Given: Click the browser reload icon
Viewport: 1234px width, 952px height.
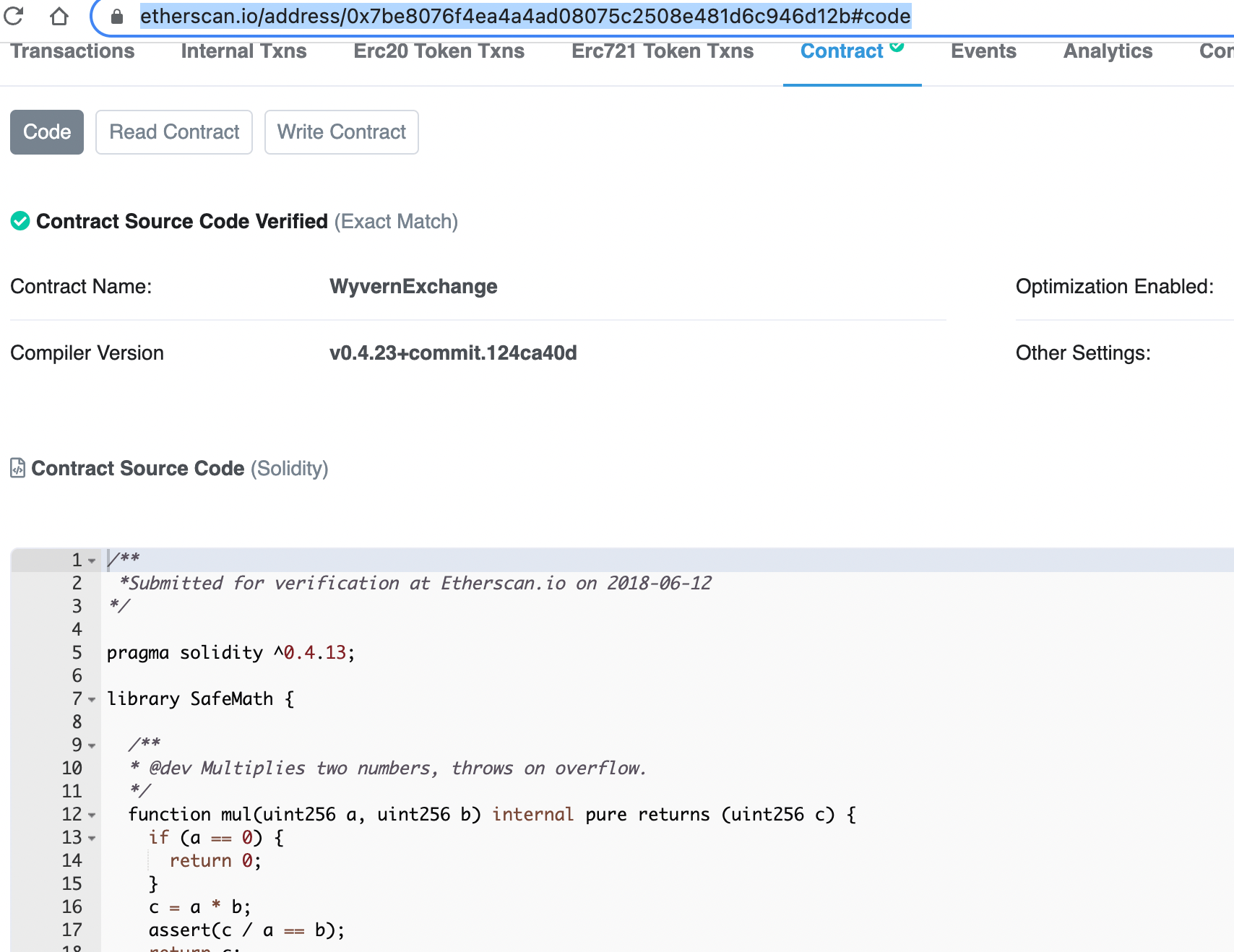Looking at the screenshot, I should pyautogui.click(x=14, y=15).
